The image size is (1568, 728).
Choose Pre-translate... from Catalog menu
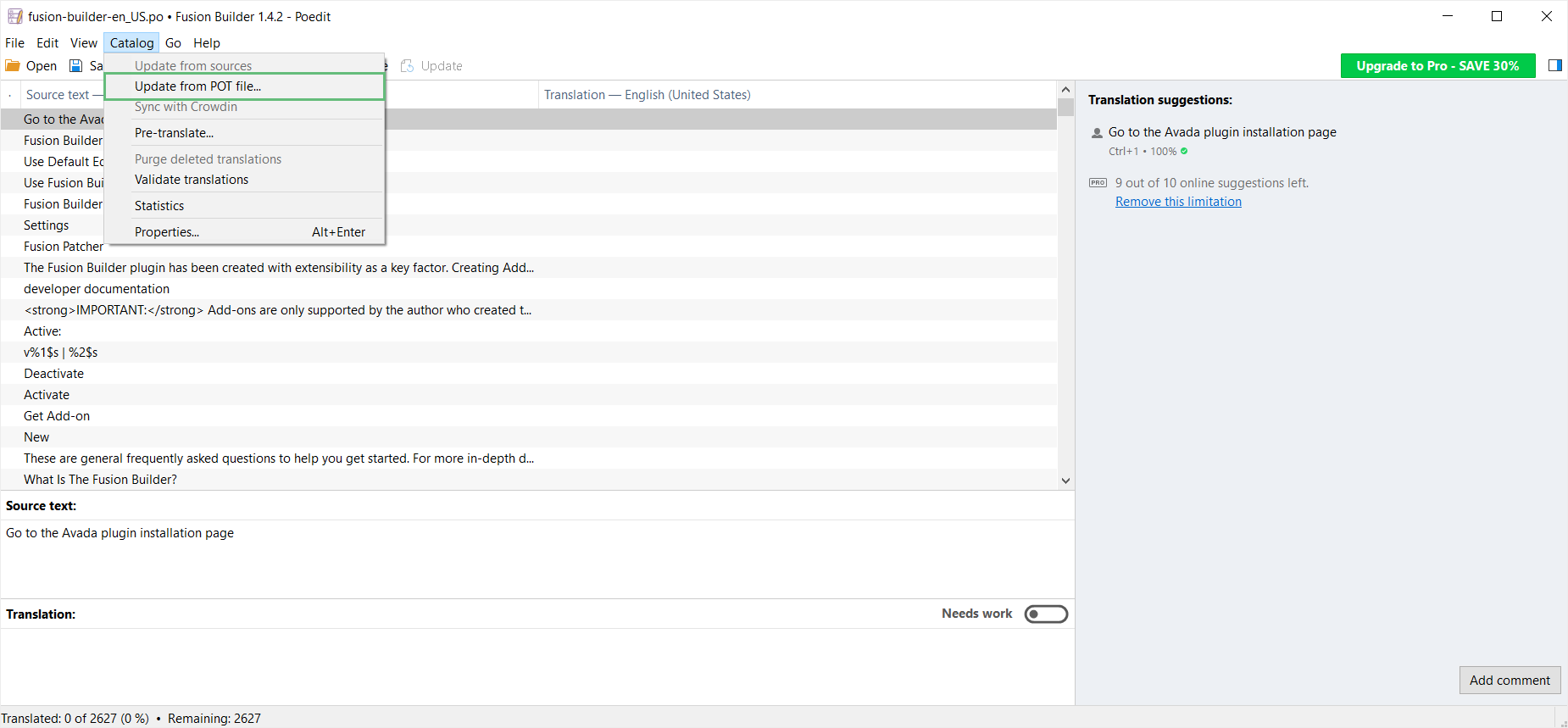coord(244,133)
